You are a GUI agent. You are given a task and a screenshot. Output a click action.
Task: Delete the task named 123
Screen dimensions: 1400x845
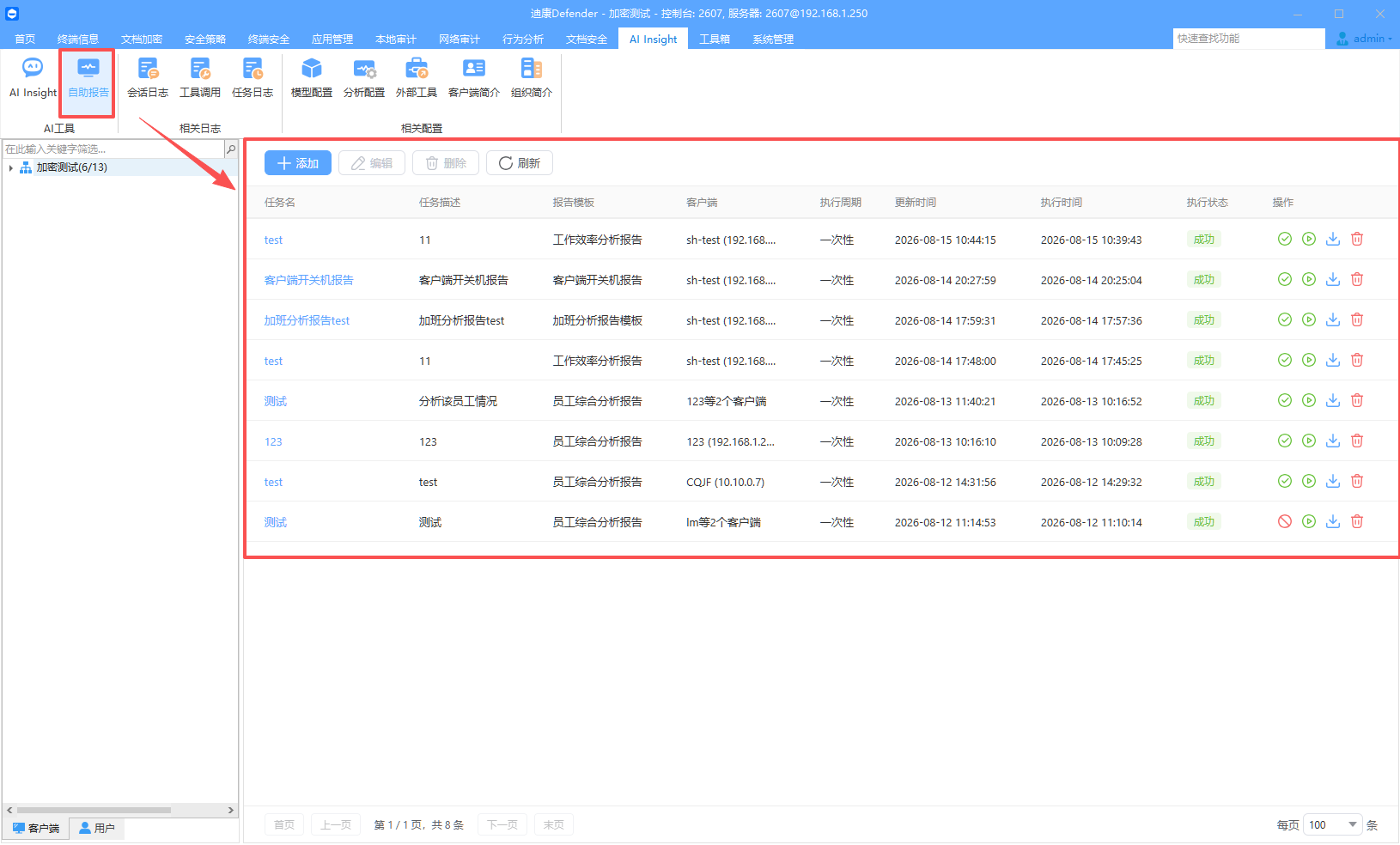click(x=1357, y=441)
